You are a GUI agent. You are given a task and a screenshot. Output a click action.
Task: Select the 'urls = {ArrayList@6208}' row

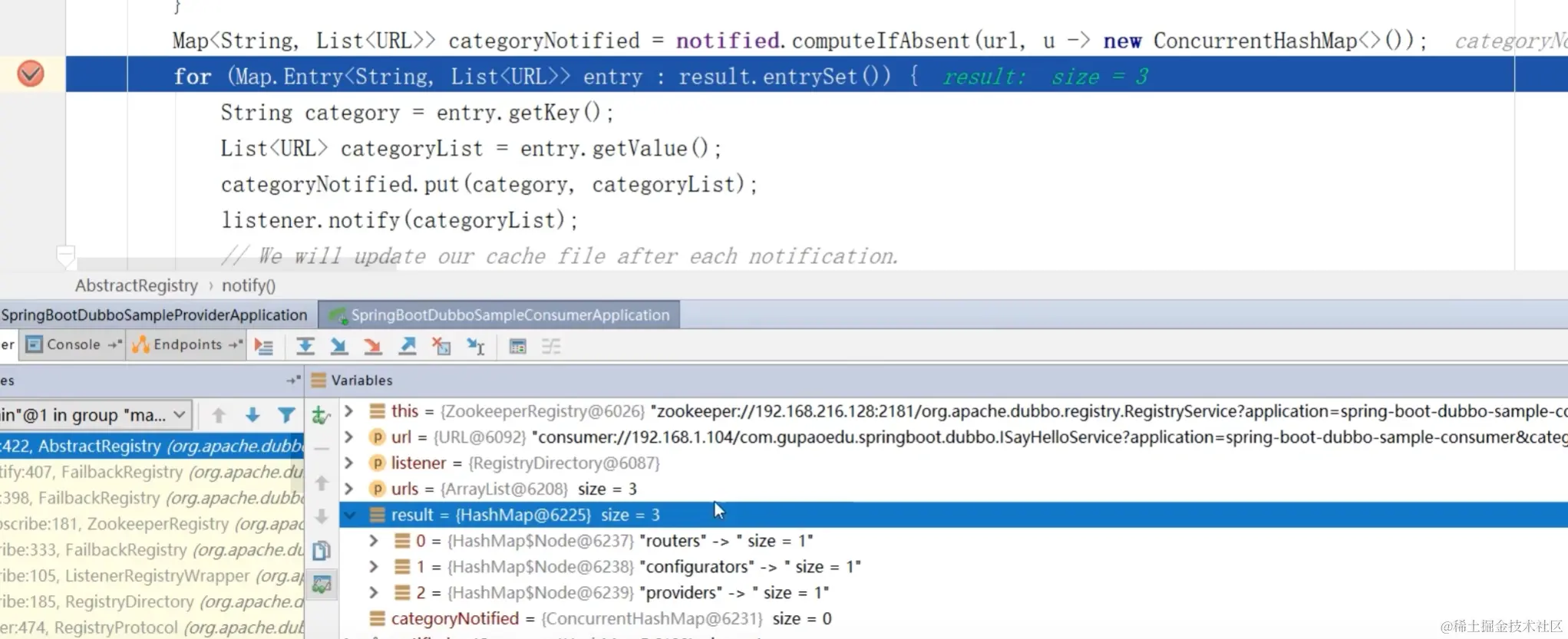pos(953,489)
